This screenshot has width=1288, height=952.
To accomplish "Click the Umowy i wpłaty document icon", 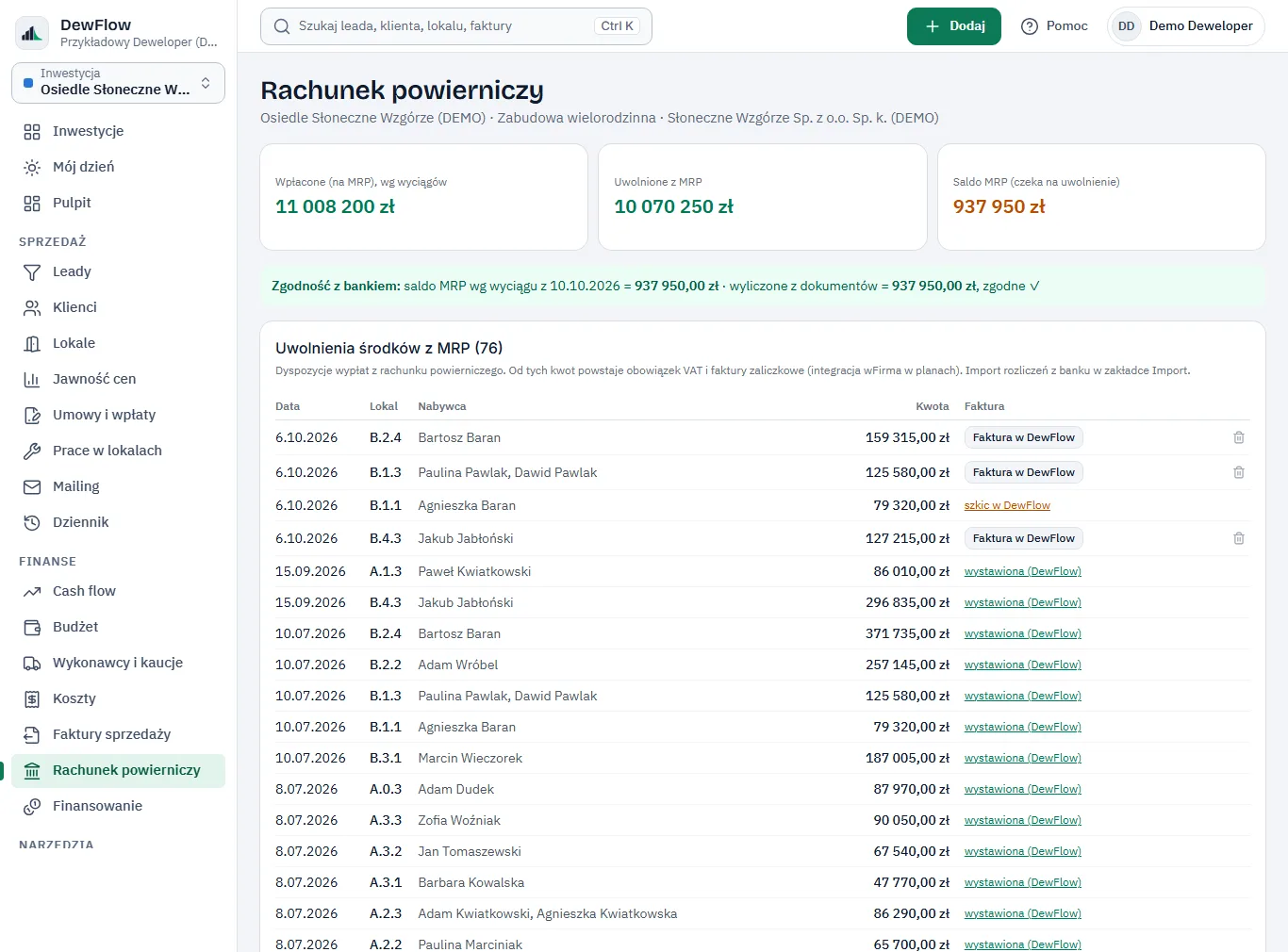I will (x=32, y=416).
